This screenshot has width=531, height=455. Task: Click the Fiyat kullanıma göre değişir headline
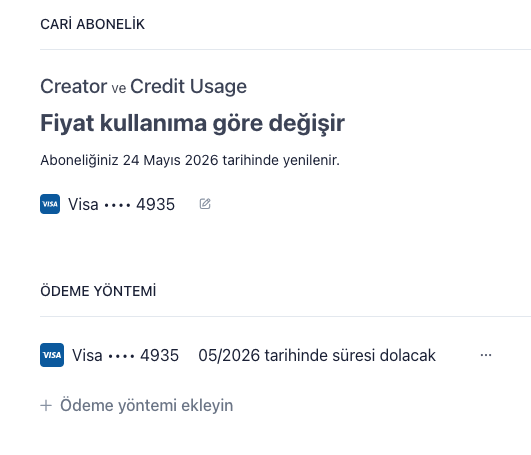[192, 123]
